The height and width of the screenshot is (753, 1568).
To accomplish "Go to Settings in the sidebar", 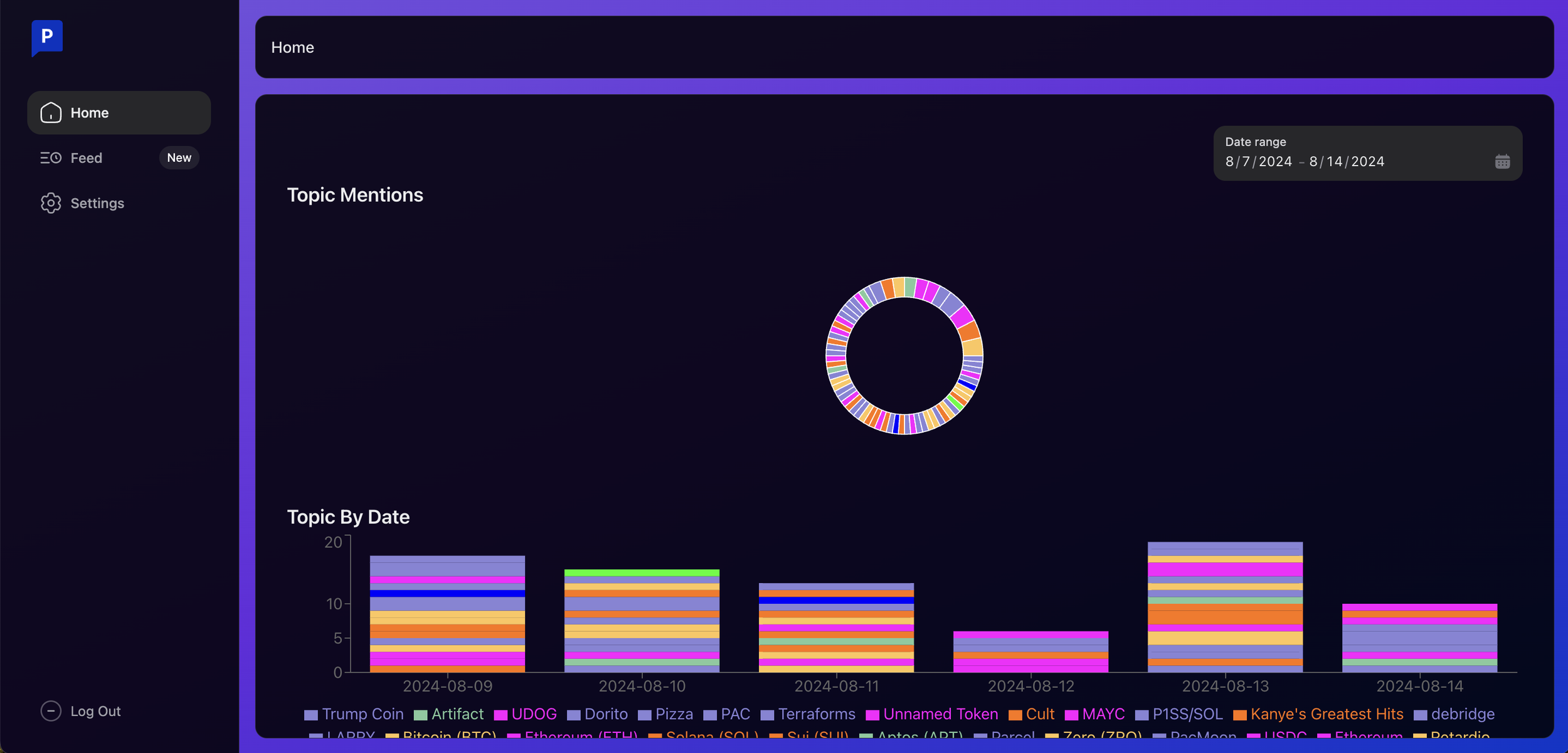I will pos(97,203).
